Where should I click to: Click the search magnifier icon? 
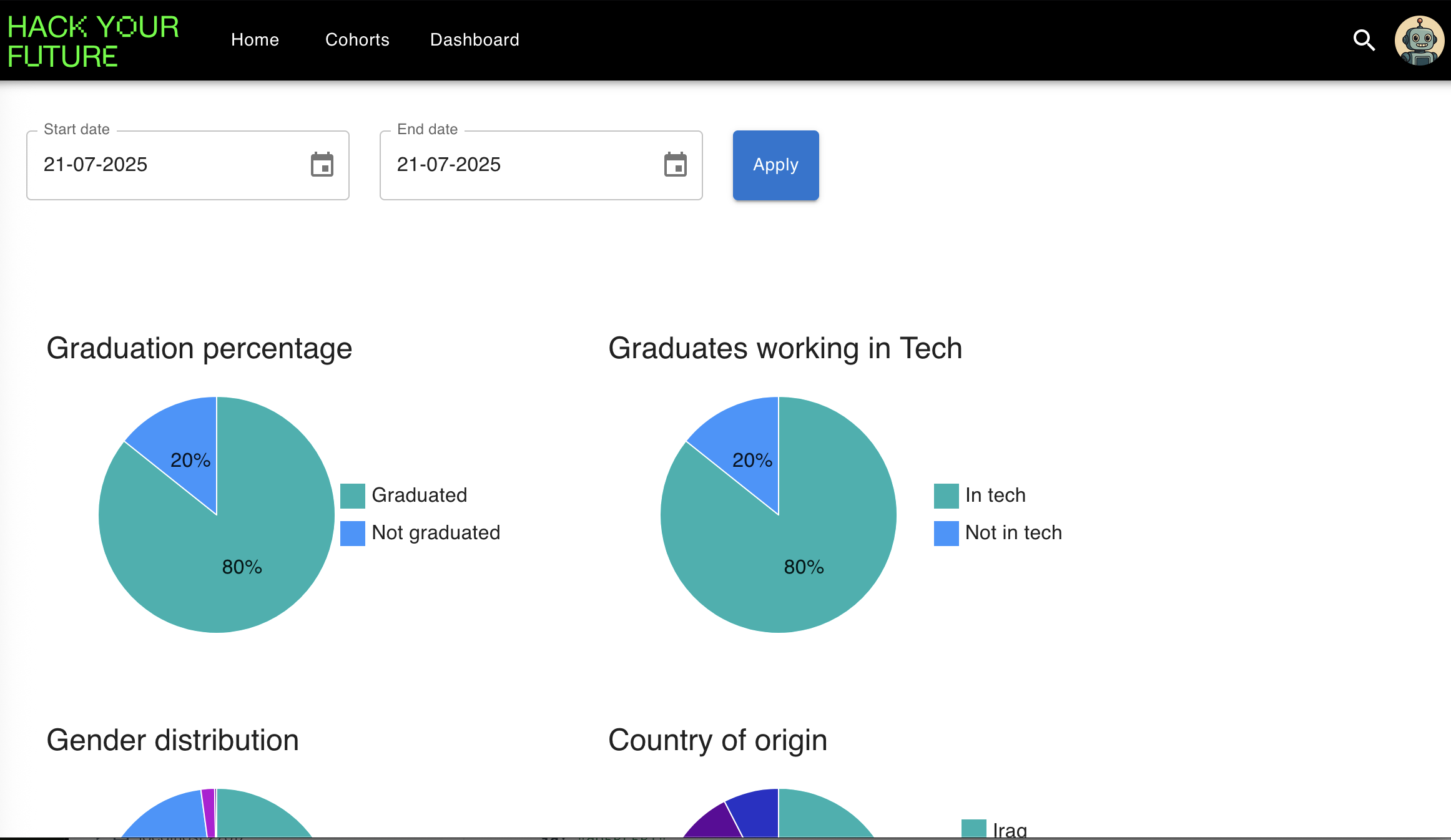coord(1364,41)
